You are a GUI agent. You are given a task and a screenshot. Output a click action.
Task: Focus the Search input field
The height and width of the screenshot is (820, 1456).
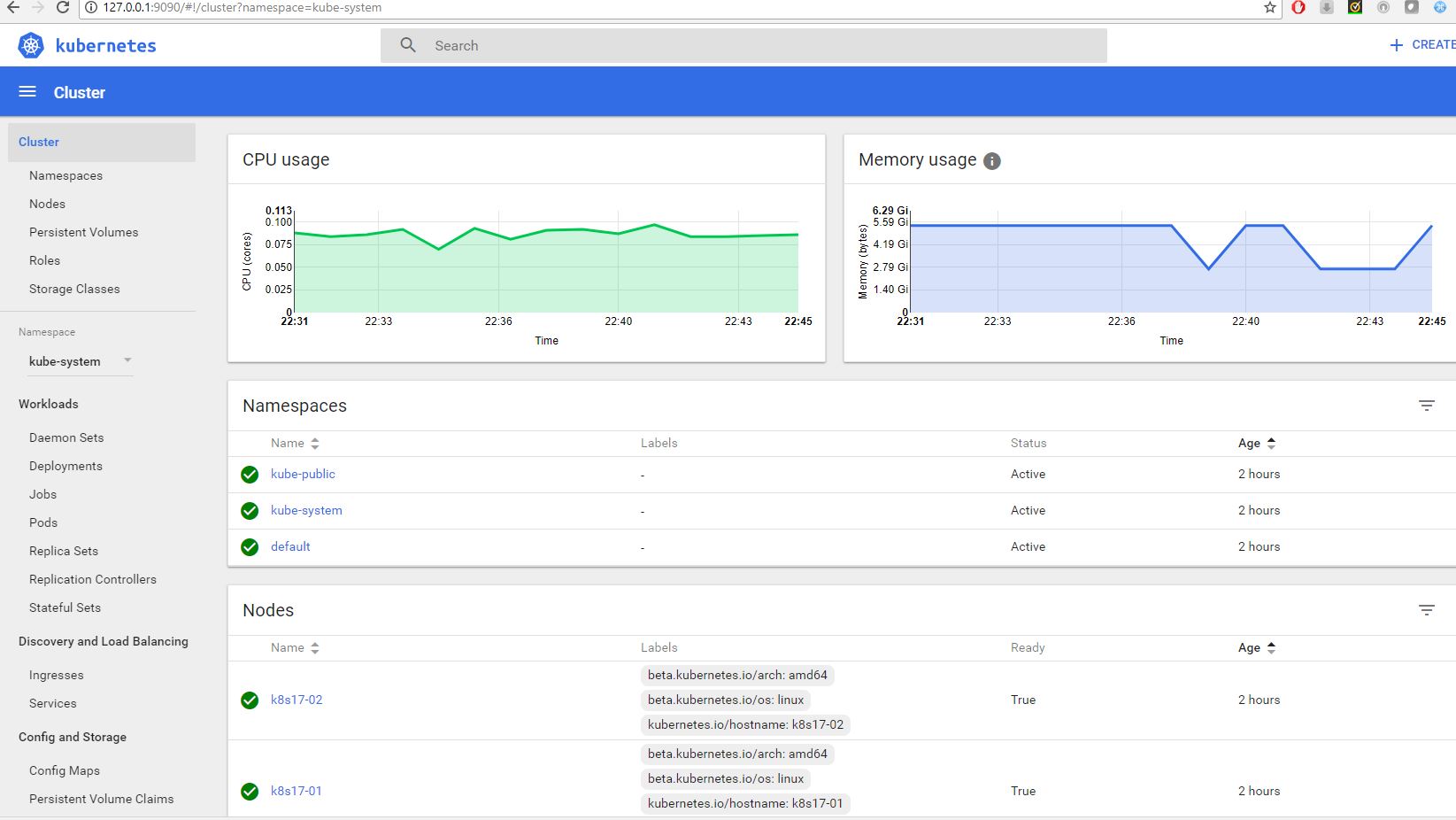pyautogui.click(x=743, y=45)
